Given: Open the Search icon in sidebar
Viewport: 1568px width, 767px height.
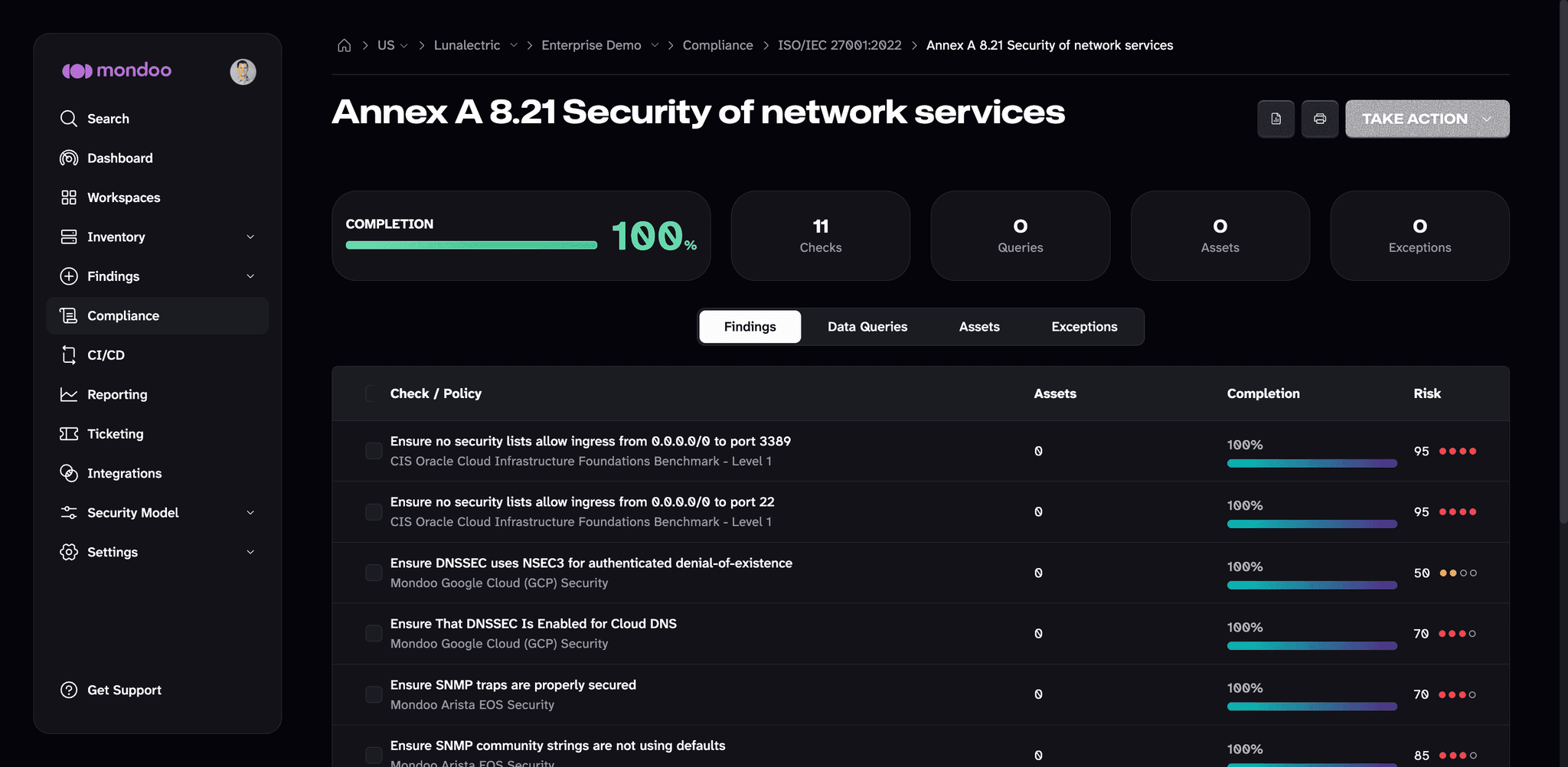Looking at the screenshot, I should pos(69,119).
